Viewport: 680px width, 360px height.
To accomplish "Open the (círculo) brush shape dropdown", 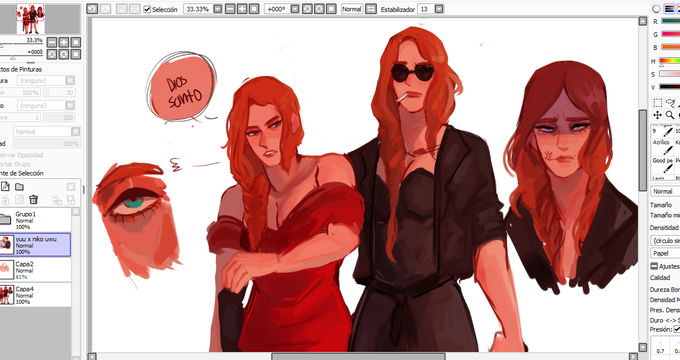I will [665, 240].
